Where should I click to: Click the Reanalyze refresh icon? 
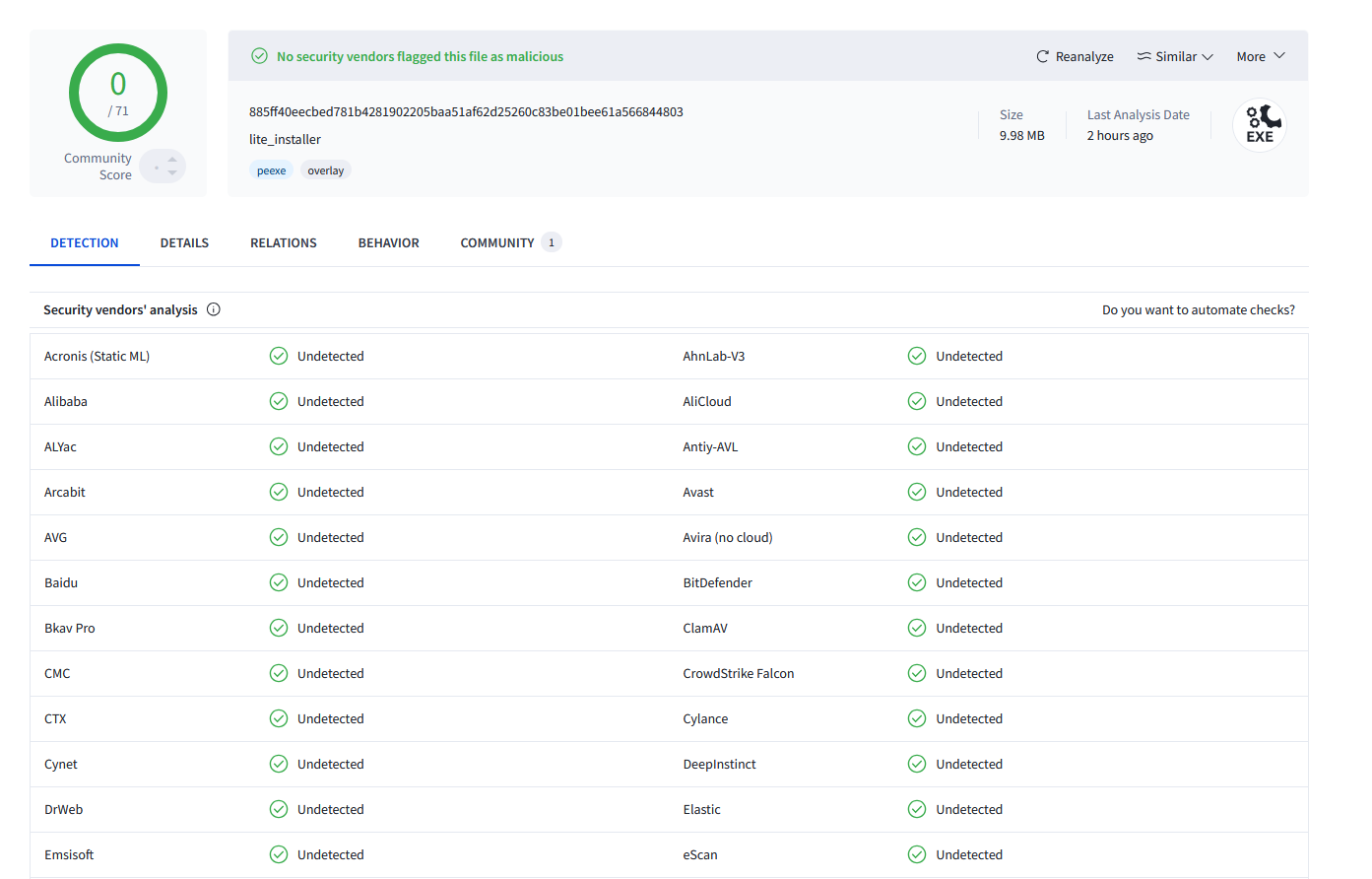1042,57
